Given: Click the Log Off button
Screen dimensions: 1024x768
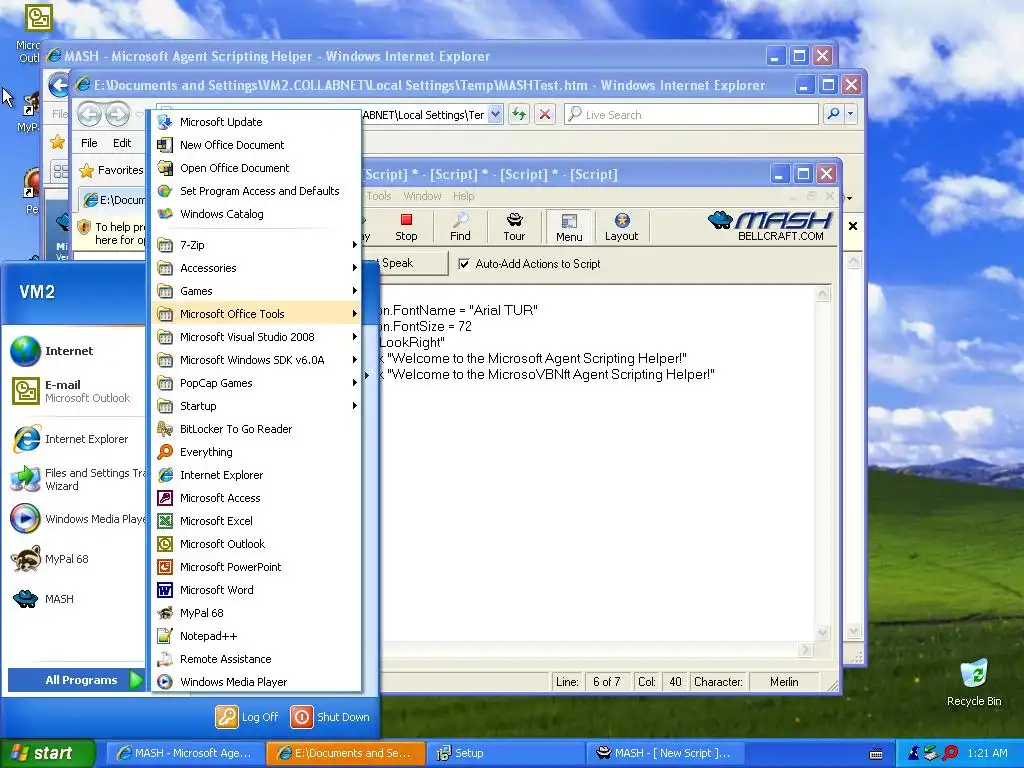Looking at the screenshot, I should pos(248,717).
